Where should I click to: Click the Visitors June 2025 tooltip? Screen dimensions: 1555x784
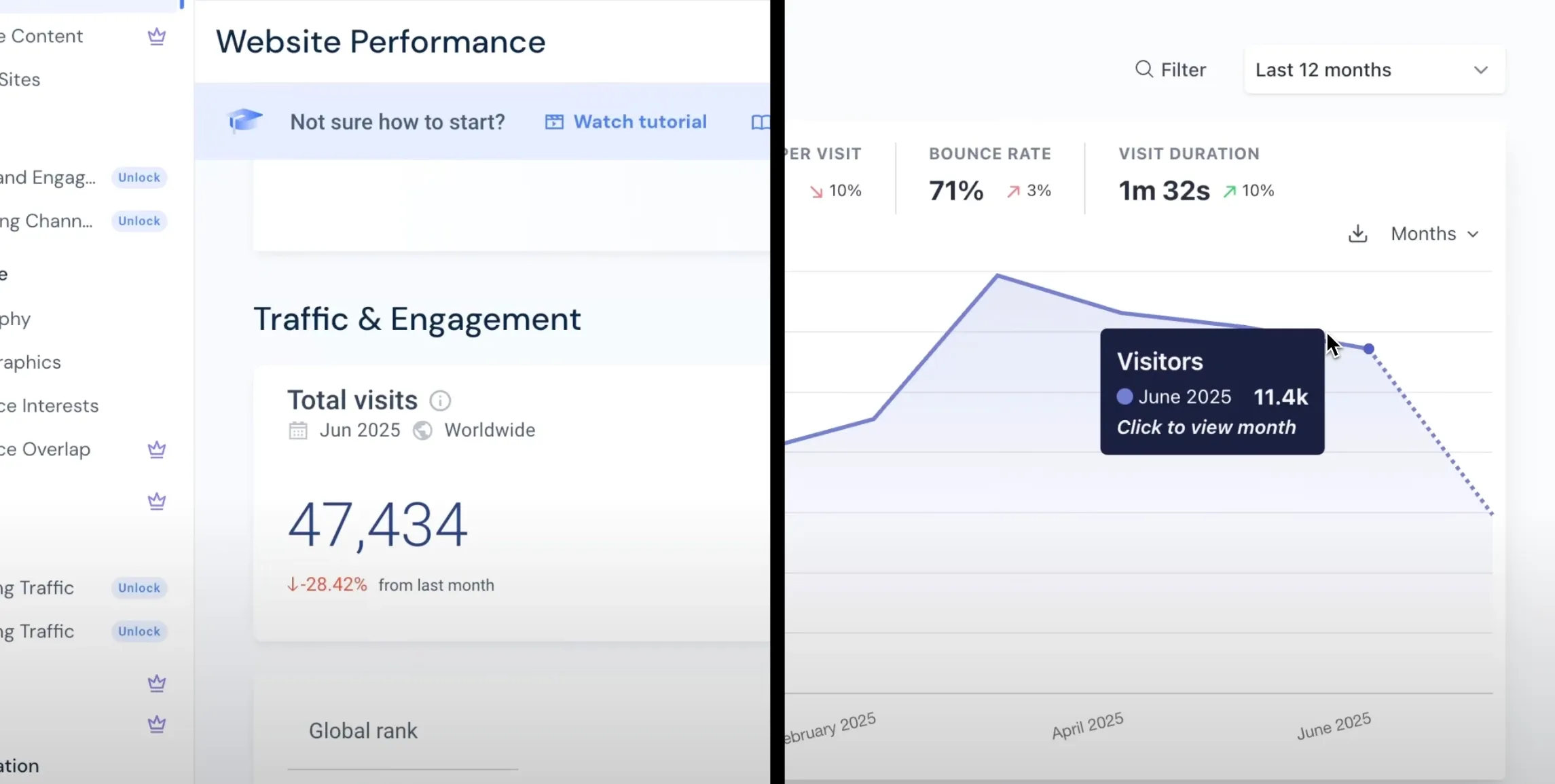tap(1211, 392)
